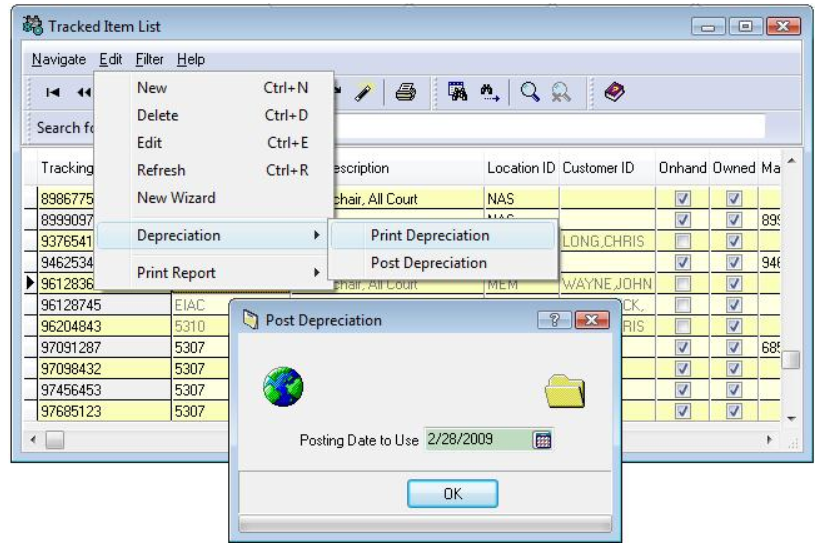The image size is (817, 546).
Task: Check the Onhand box in WAYNE,JOHN row
Action: click(684, 283)
